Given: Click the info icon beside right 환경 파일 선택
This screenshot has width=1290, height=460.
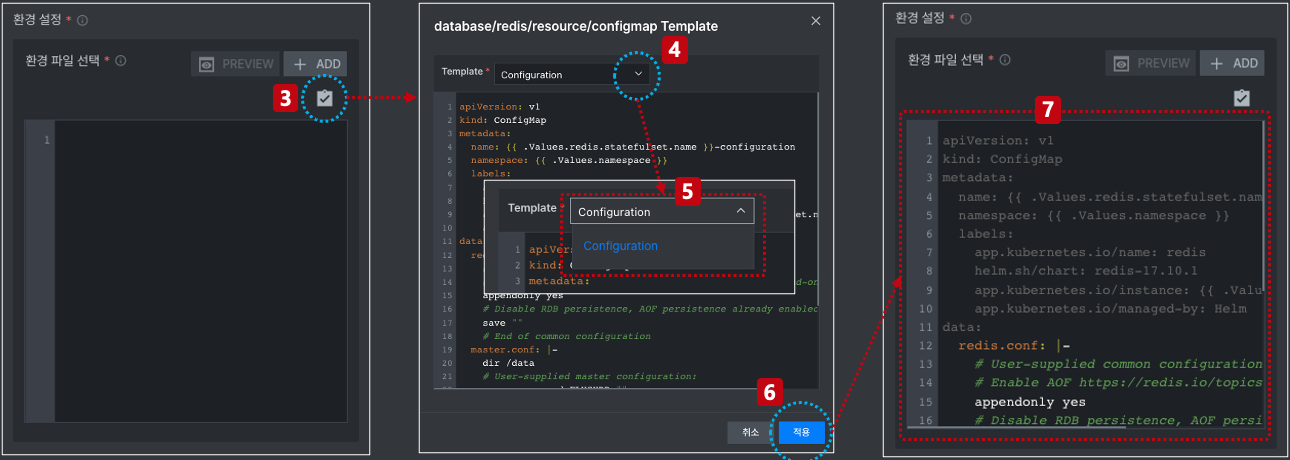Looking at the screenshot, I should (x=1003, y=60).
